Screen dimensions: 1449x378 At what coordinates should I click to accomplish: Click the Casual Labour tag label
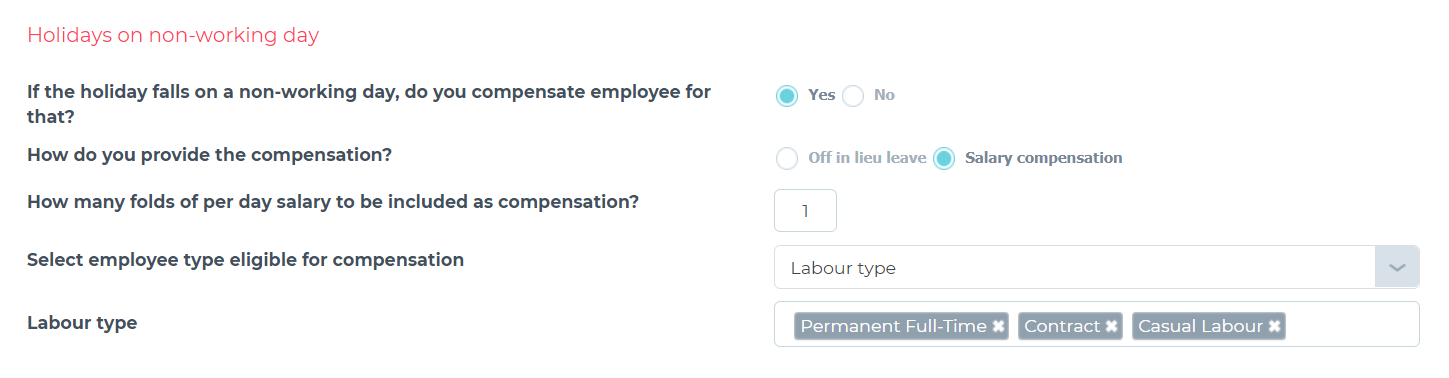pos(1200,327)
